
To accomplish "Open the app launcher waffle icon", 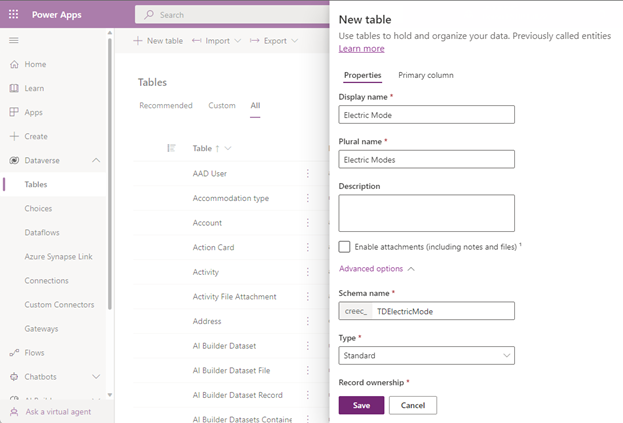I will pyautogui.click(x=14, y=14).
